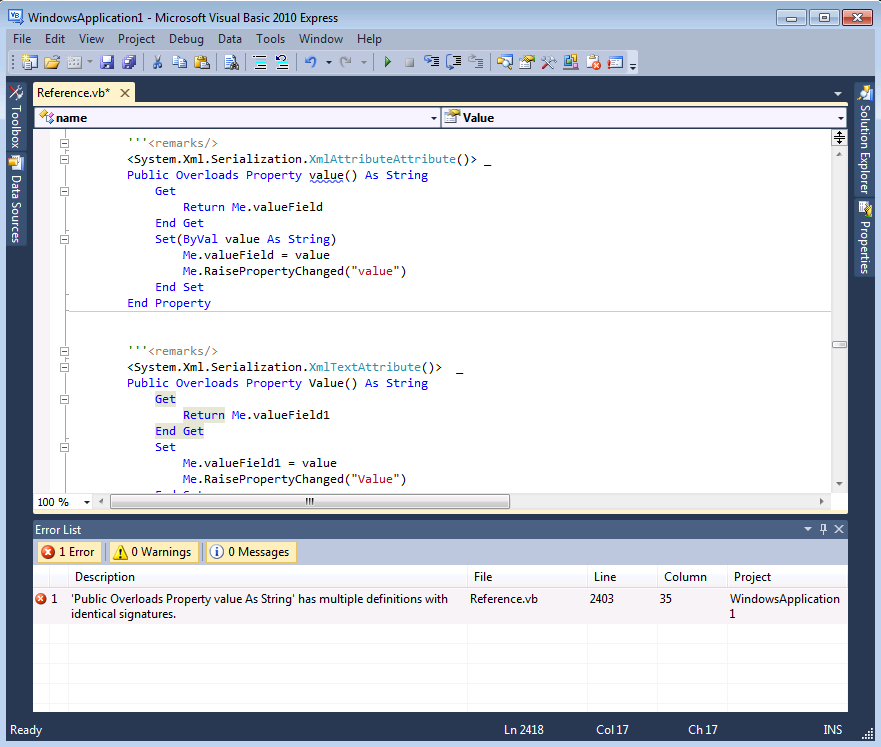Screen dimensions: 881x747
Task: Click the Step Into debug icon
Action: pyautogui.click(x=432, y=62)
